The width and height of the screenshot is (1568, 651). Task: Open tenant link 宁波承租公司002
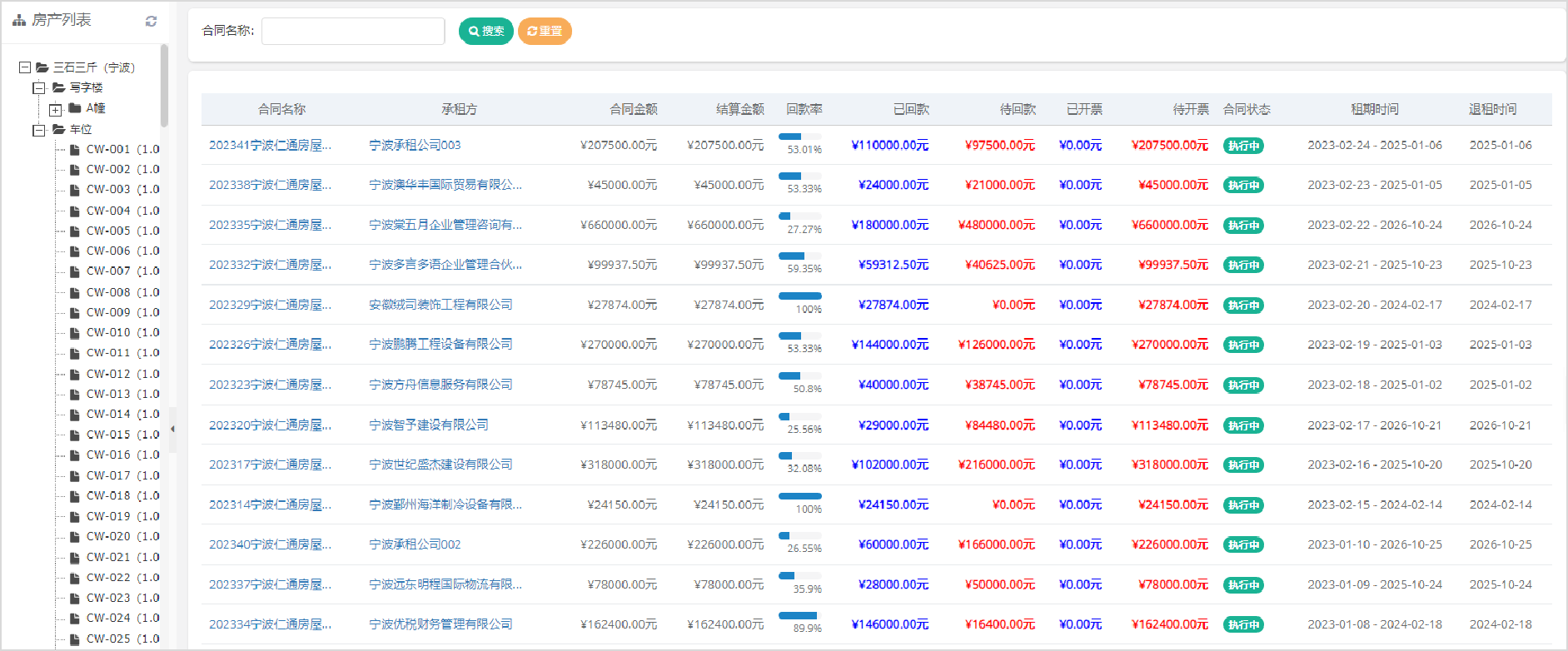tap(415, 545)
